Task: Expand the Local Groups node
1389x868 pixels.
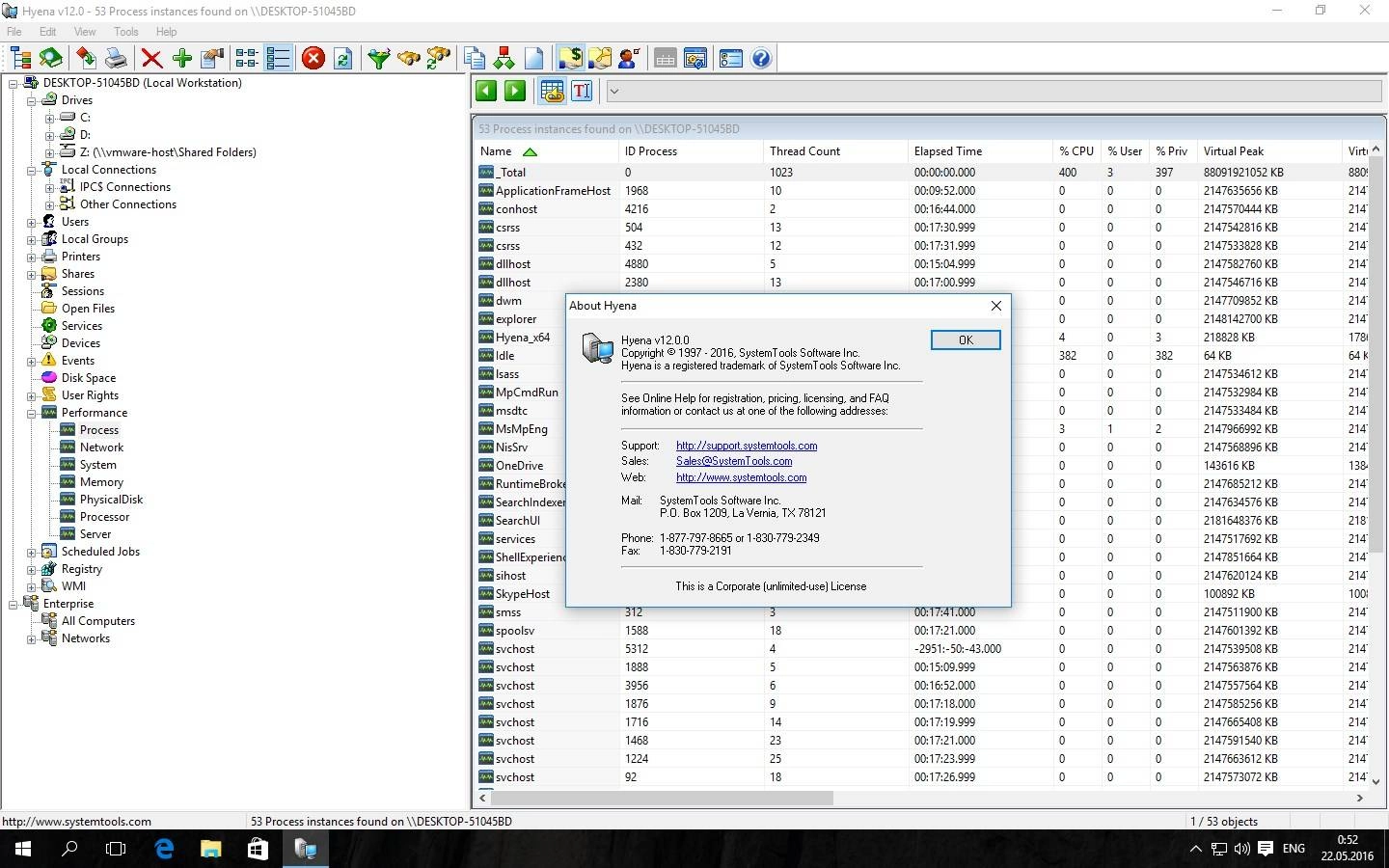Action: click(31, 239)
